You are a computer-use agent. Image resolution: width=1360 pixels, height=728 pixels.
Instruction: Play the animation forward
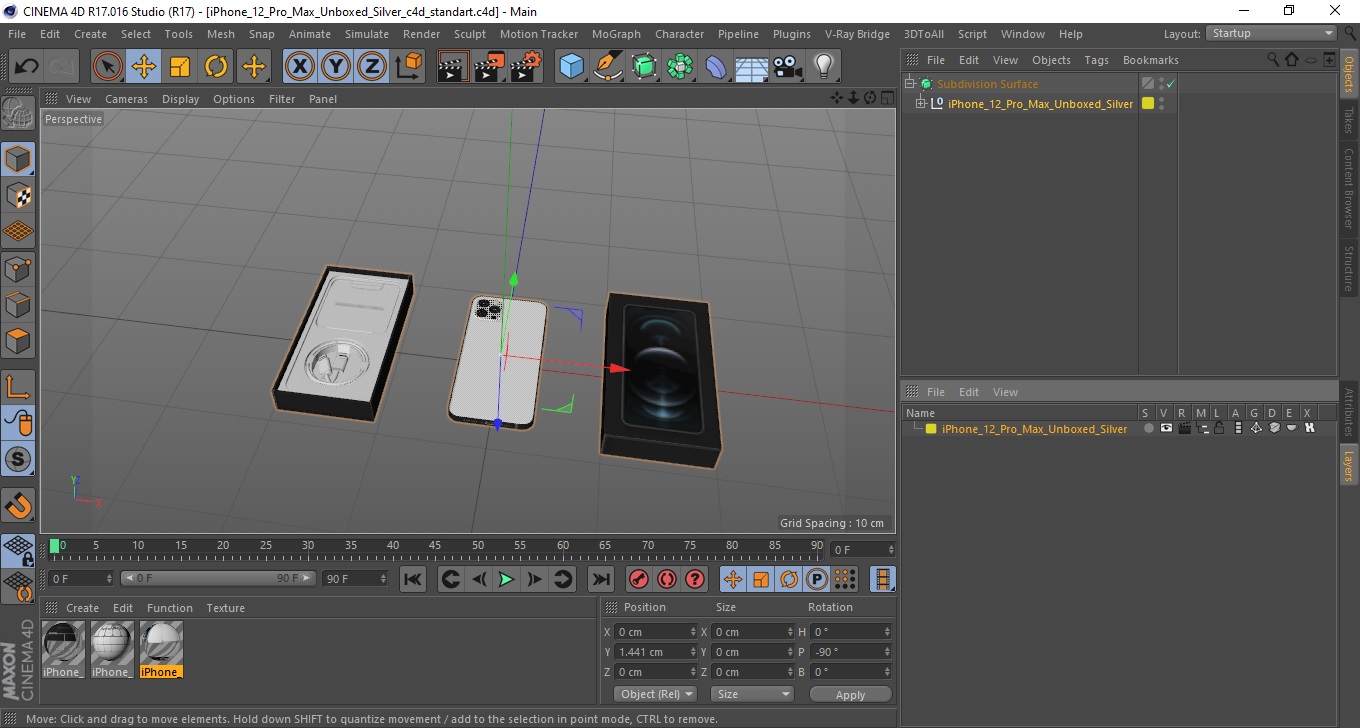[506, 579]
